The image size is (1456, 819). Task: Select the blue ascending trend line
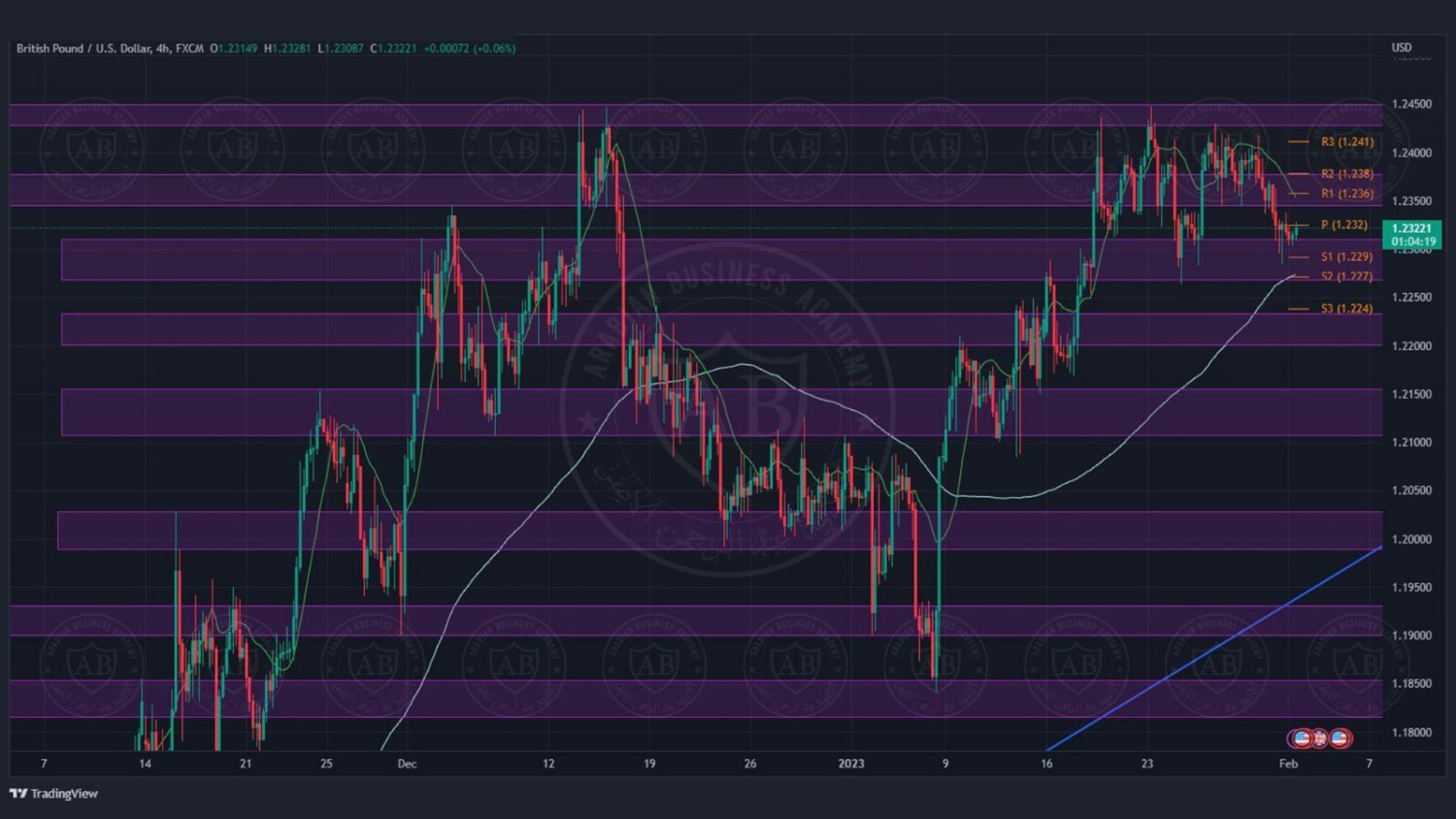(1214, 649)
